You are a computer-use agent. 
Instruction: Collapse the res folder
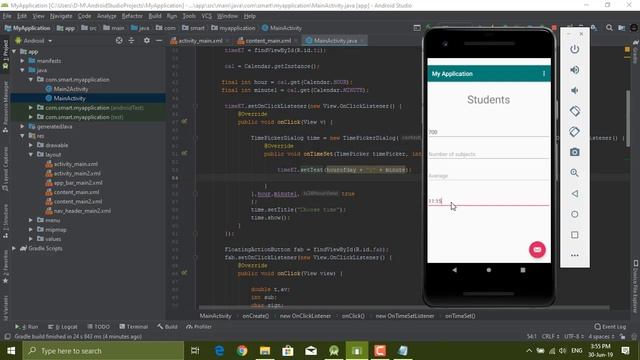pos(23,136)
